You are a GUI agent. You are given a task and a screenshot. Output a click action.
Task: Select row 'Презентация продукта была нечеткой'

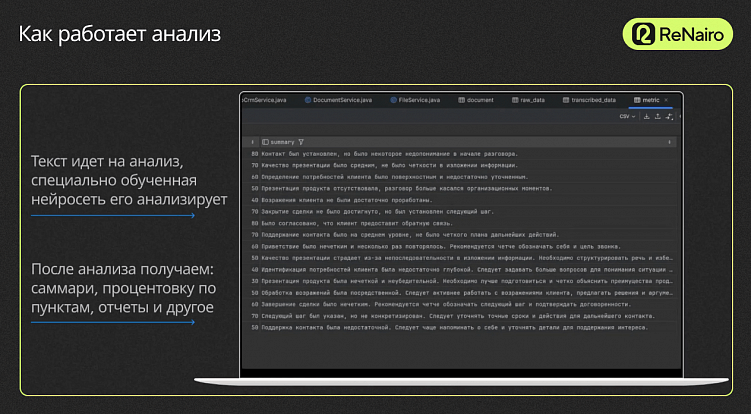pos(459,281)
